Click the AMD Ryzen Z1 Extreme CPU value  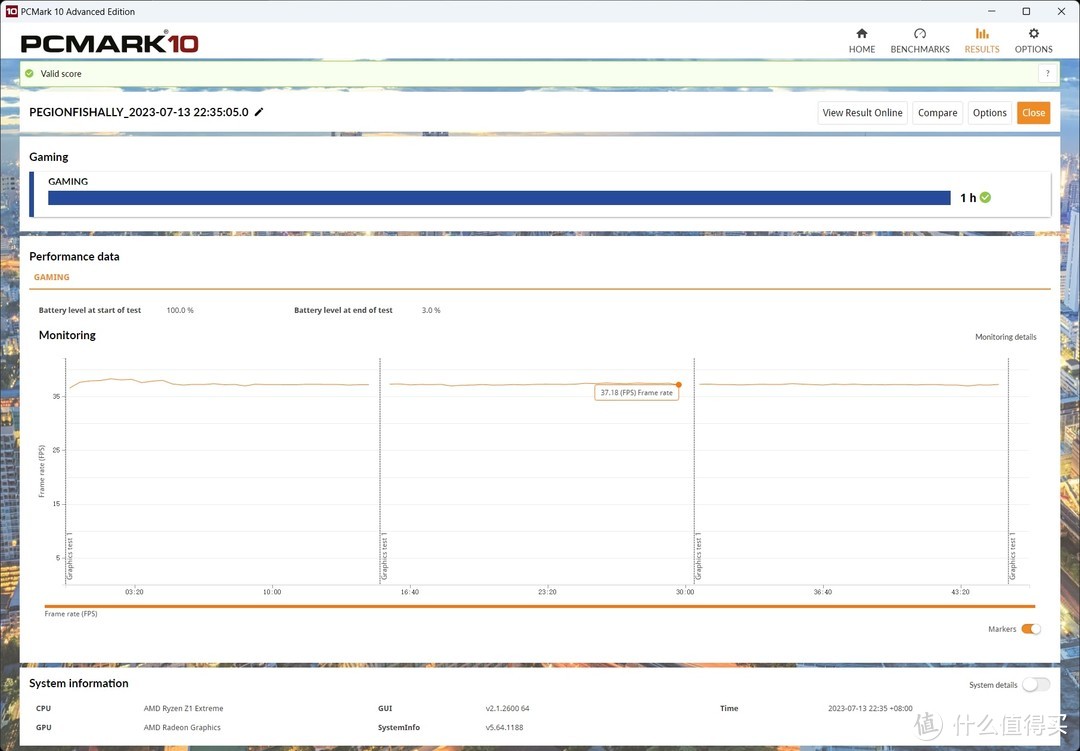183,708
